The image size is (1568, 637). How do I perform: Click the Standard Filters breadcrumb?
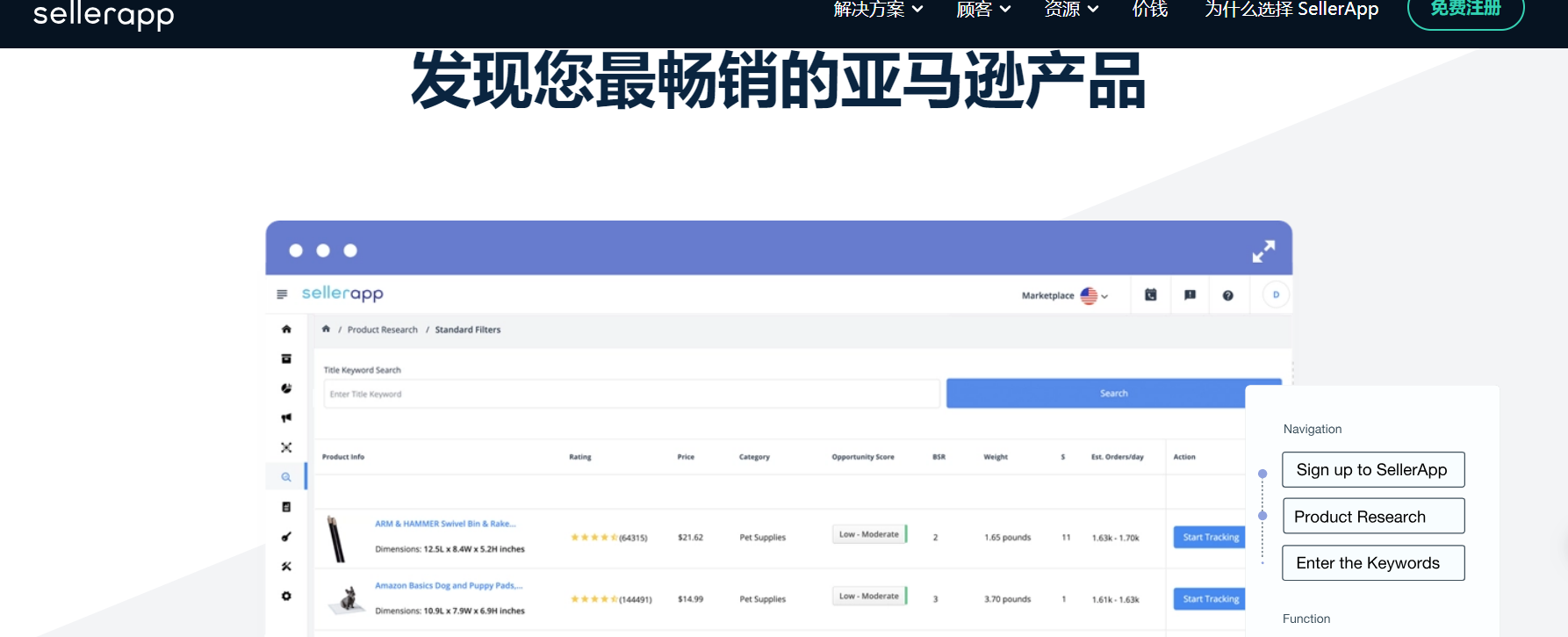click(468, 330)
